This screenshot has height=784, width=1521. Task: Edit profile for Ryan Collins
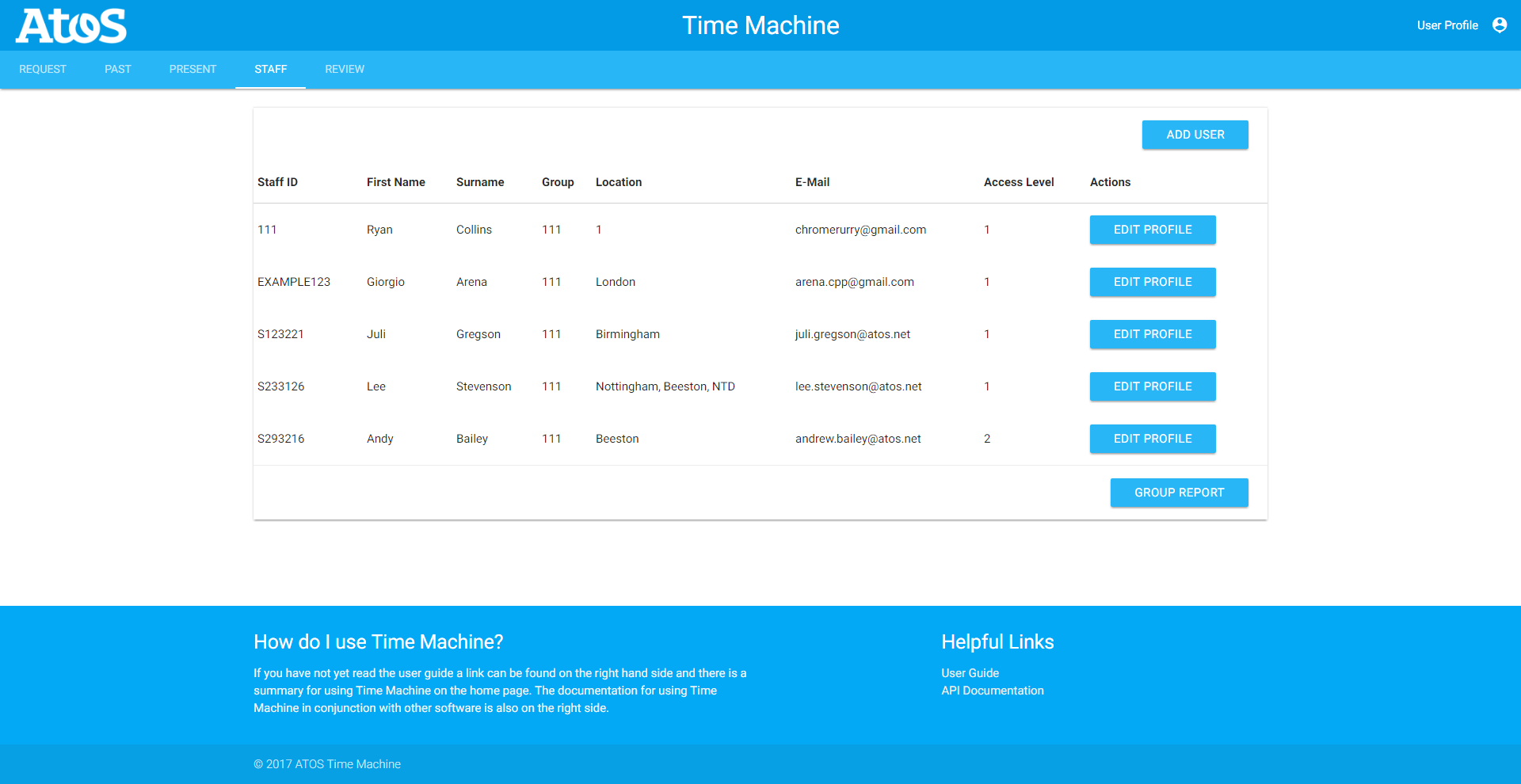tap(1152, 230)
